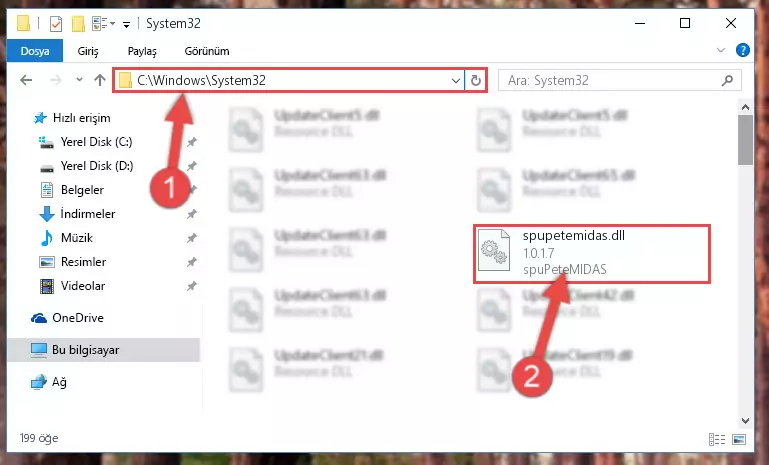Open the Dosya menu tab
This screenshot has height=465, width=769.
pos(35,51)
